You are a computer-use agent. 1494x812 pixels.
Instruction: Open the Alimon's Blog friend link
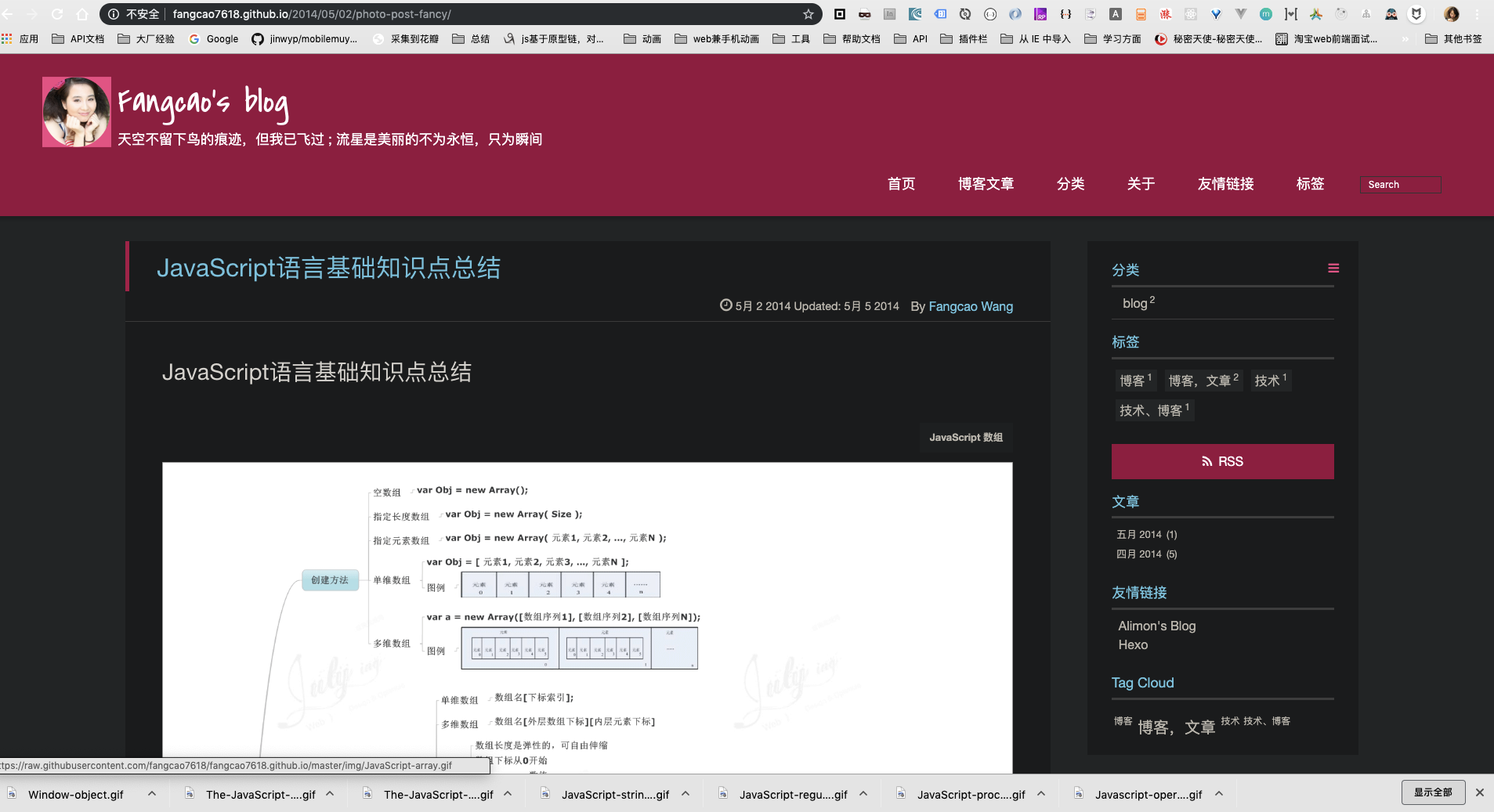click(x=1157, y=626)
